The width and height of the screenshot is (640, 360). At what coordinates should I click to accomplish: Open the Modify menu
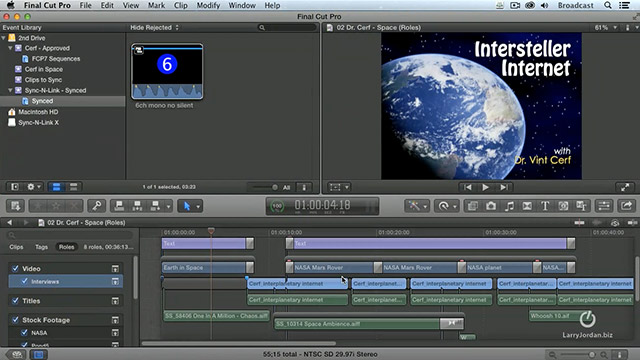coord(208,5)
